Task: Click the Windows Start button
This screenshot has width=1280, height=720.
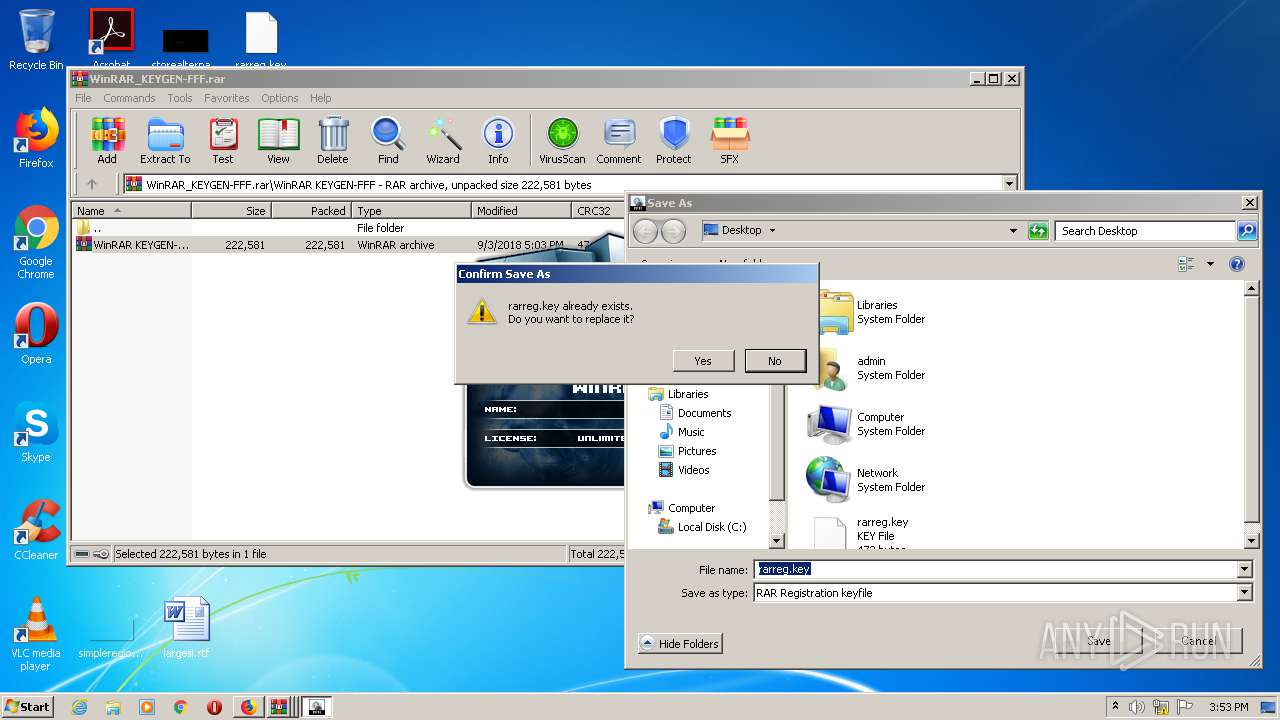Action: tap(27, 707)
